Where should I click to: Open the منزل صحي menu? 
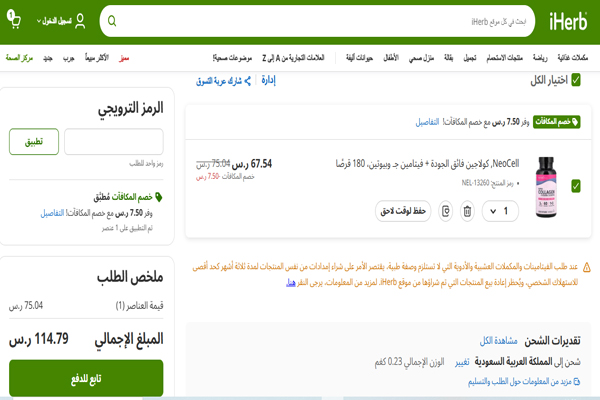click(x=421, y=58)
